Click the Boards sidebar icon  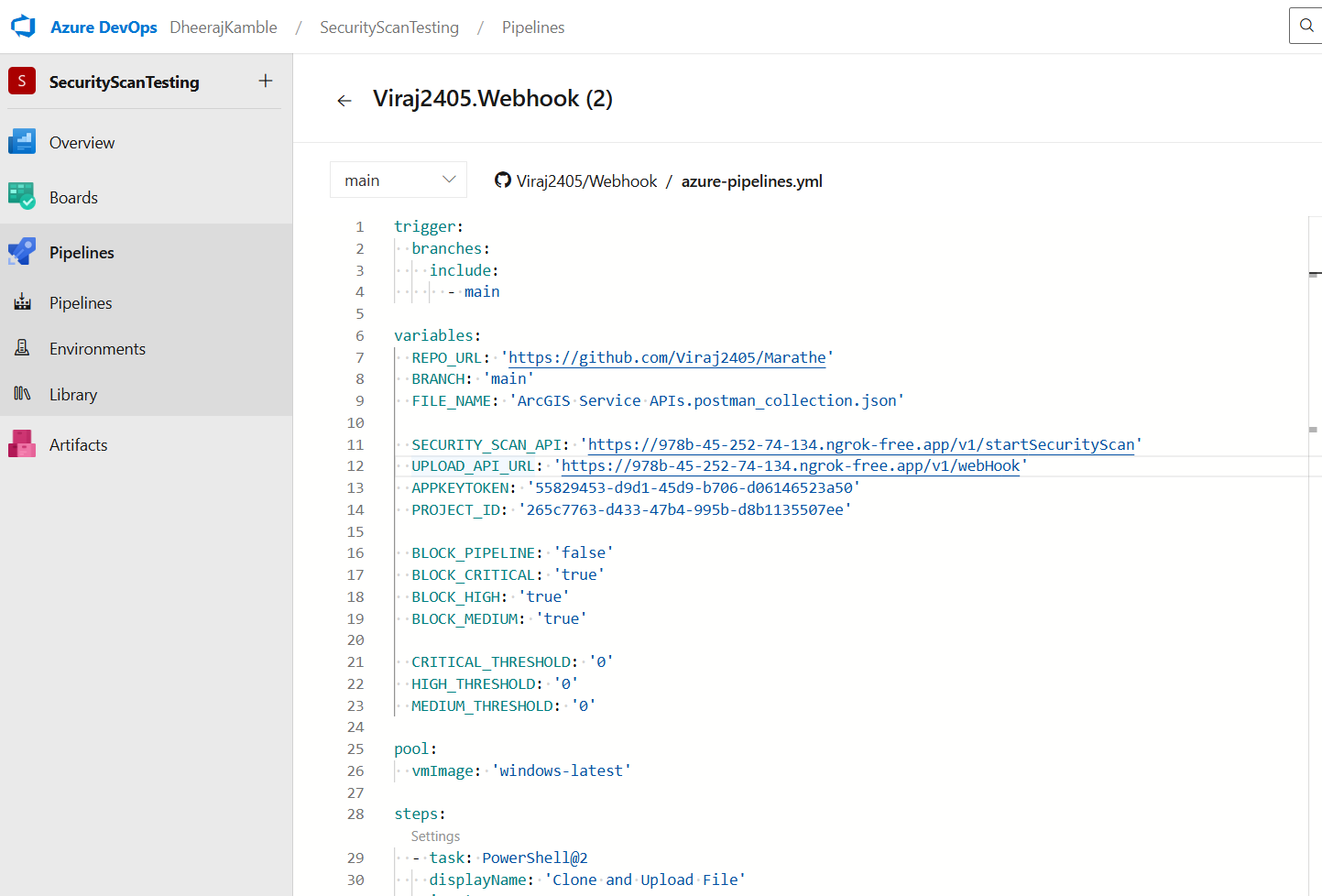pyautogui.click(x=22, y=196)
